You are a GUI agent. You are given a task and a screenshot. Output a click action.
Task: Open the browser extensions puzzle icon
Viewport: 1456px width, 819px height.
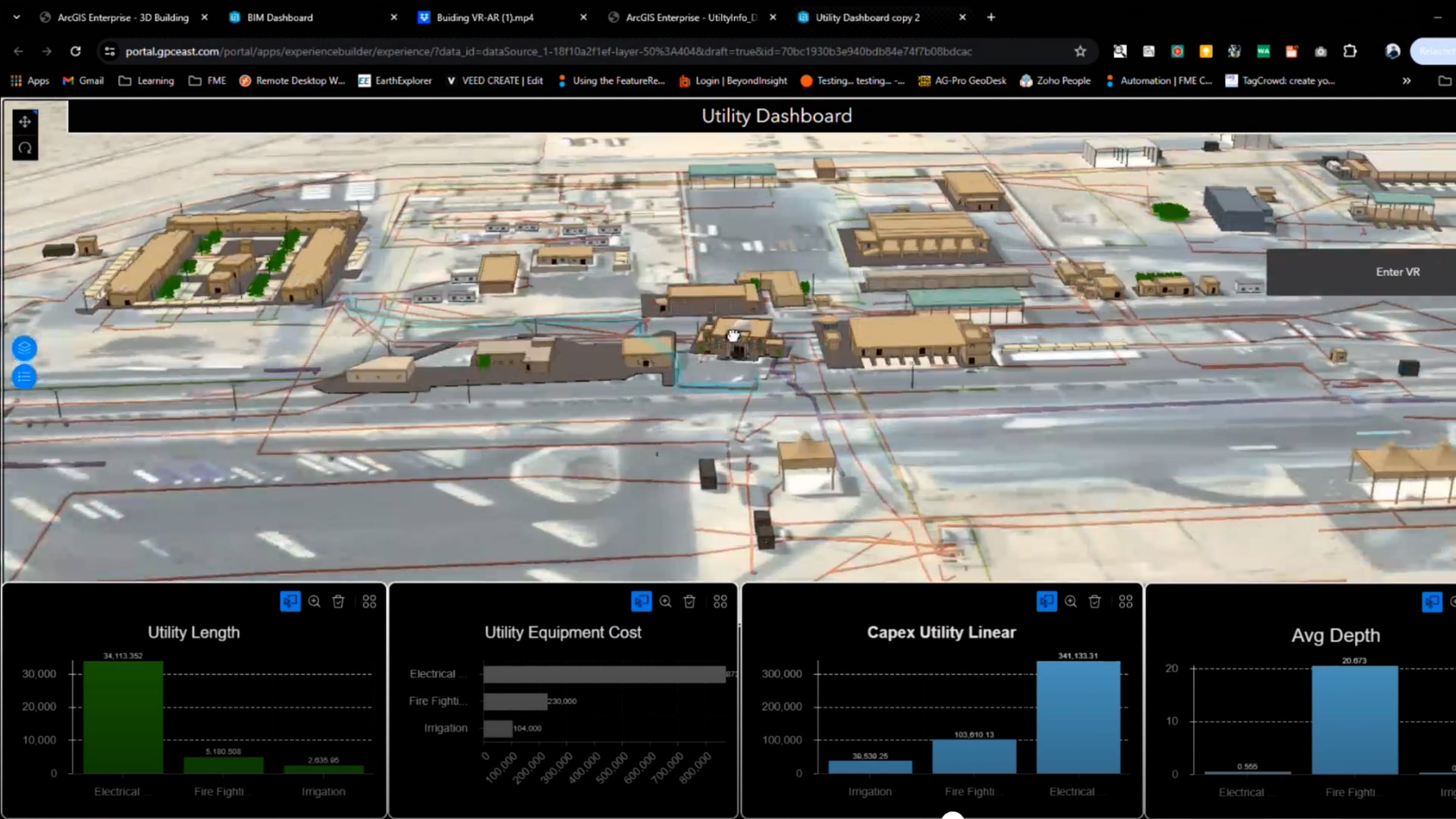coord(1350,52)
